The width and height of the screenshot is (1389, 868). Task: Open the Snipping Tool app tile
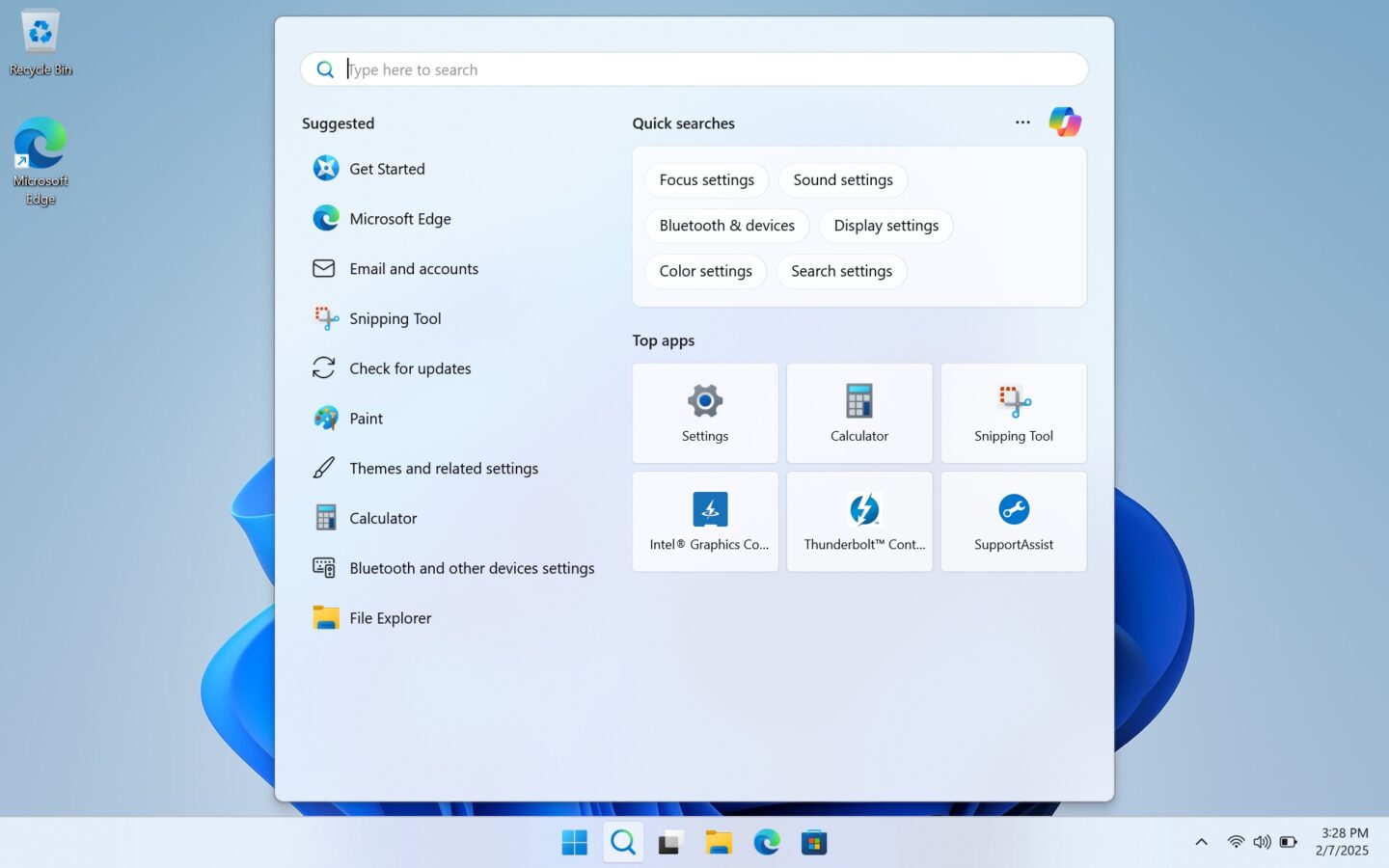point(1013,413)
